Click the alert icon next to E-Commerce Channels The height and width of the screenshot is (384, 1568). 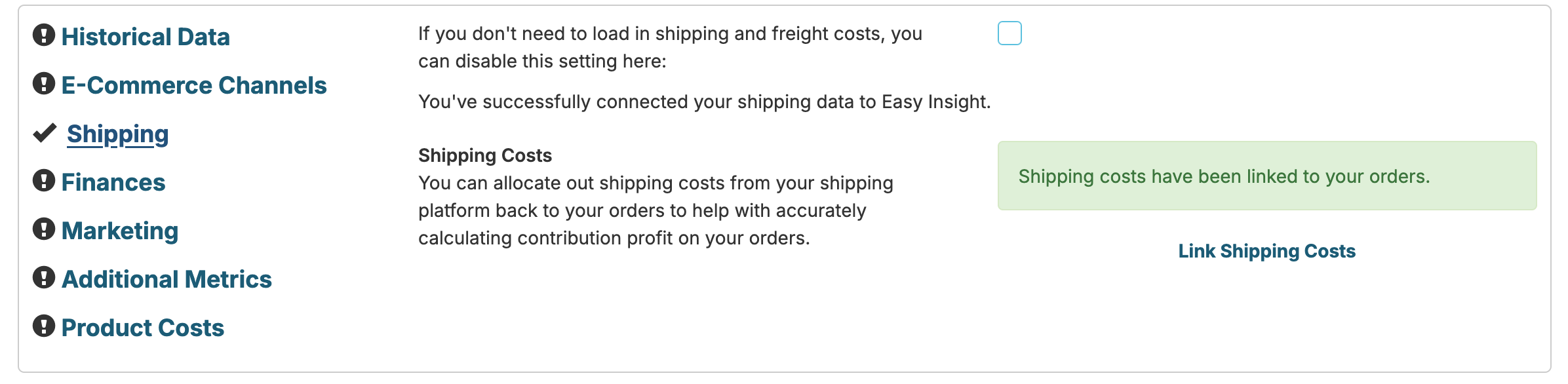pyautogui.click(x=44, y=84)
